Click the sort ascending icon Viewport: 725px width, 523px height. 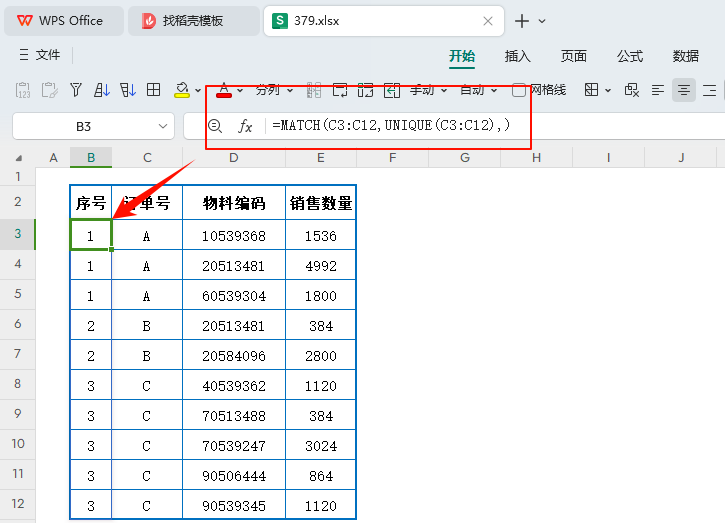102,90
